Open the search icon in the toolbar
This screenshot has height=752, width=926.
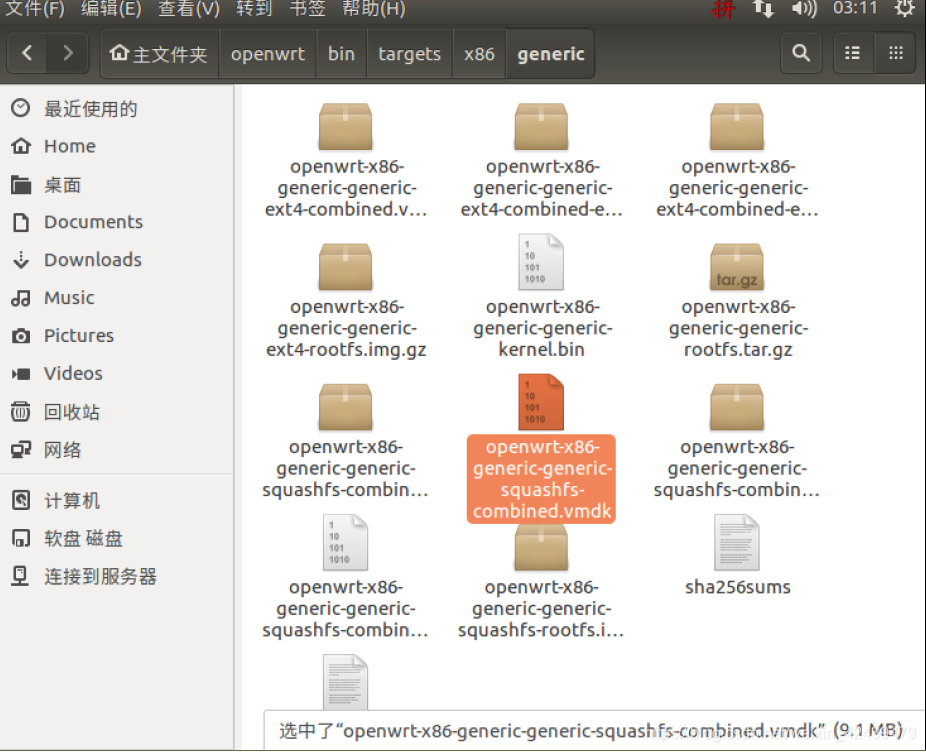click(x=800, y=53)
